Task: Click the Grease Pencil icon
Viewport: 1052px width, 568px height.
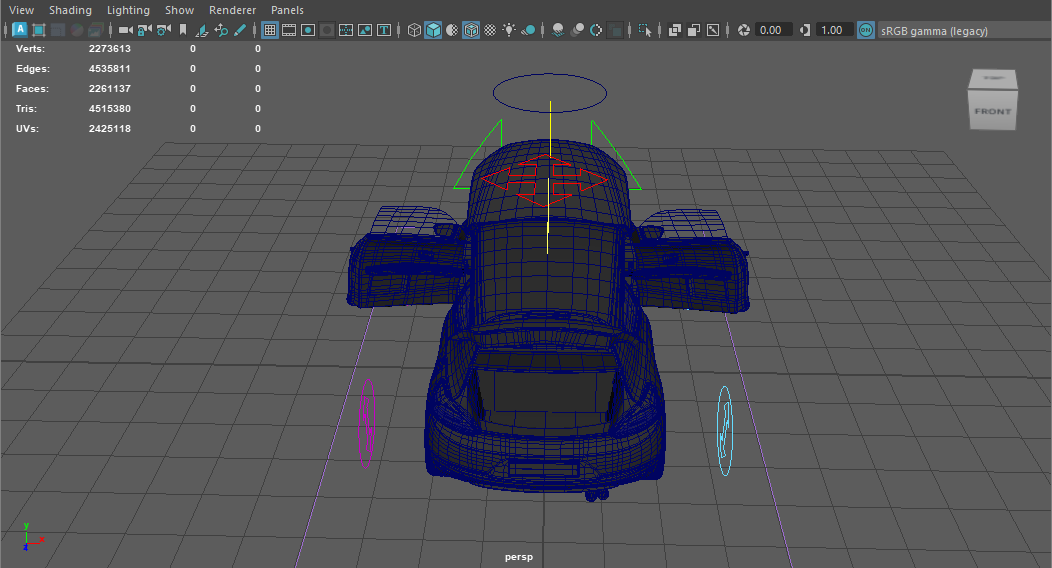Action: coord(240,30)
